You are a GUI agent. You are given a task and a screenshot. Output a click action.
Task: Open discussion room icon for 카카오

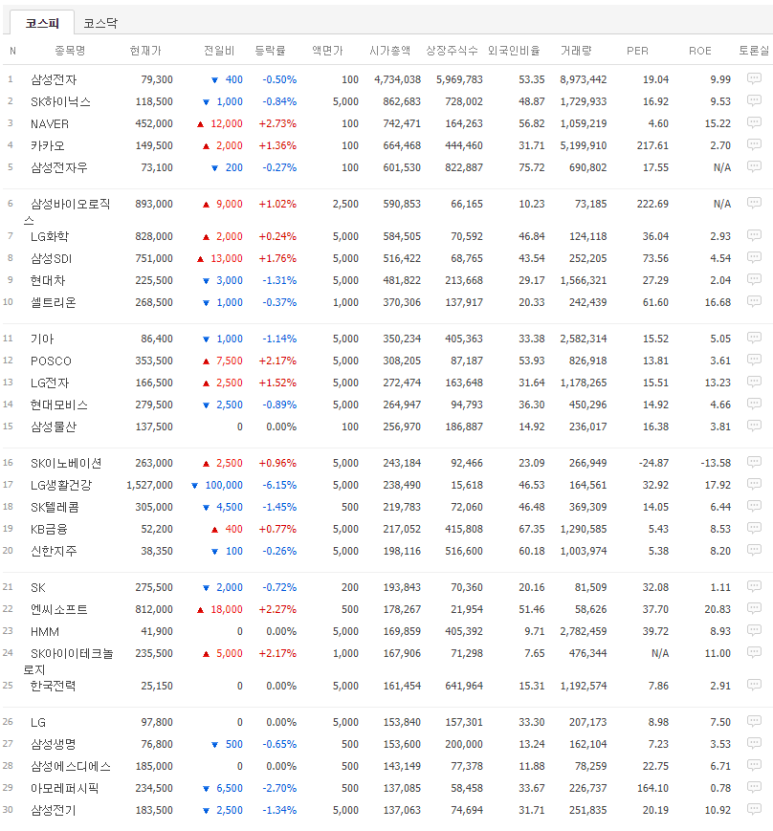coord(753,145)
